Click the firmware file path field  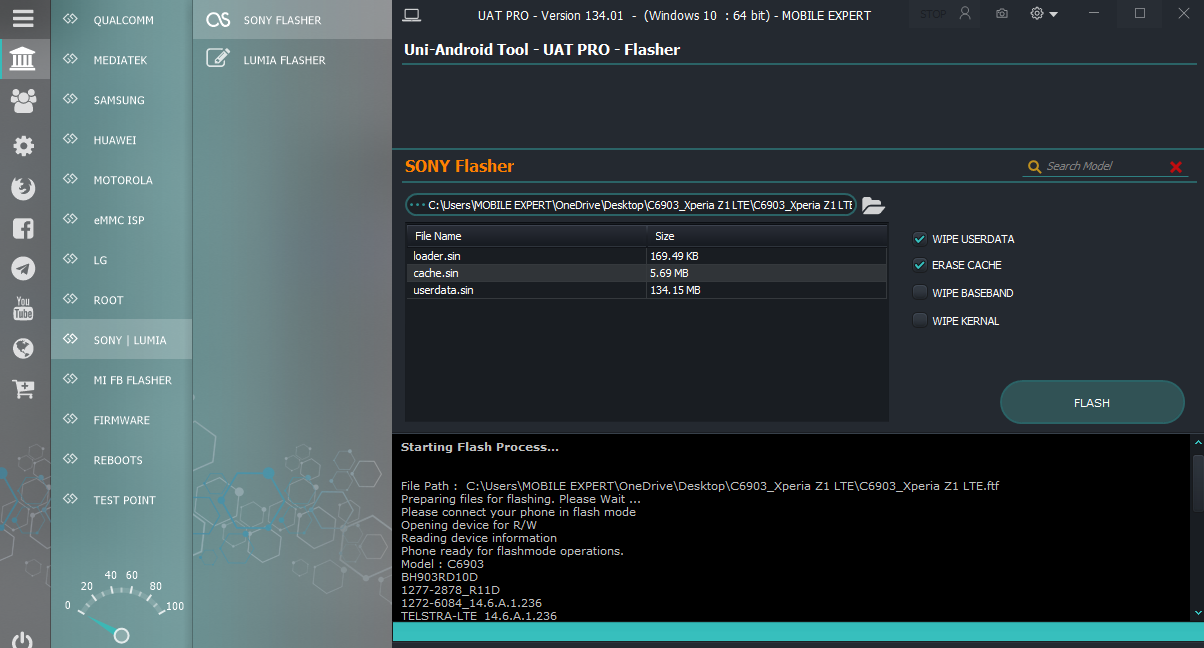(x=631, y=205)
